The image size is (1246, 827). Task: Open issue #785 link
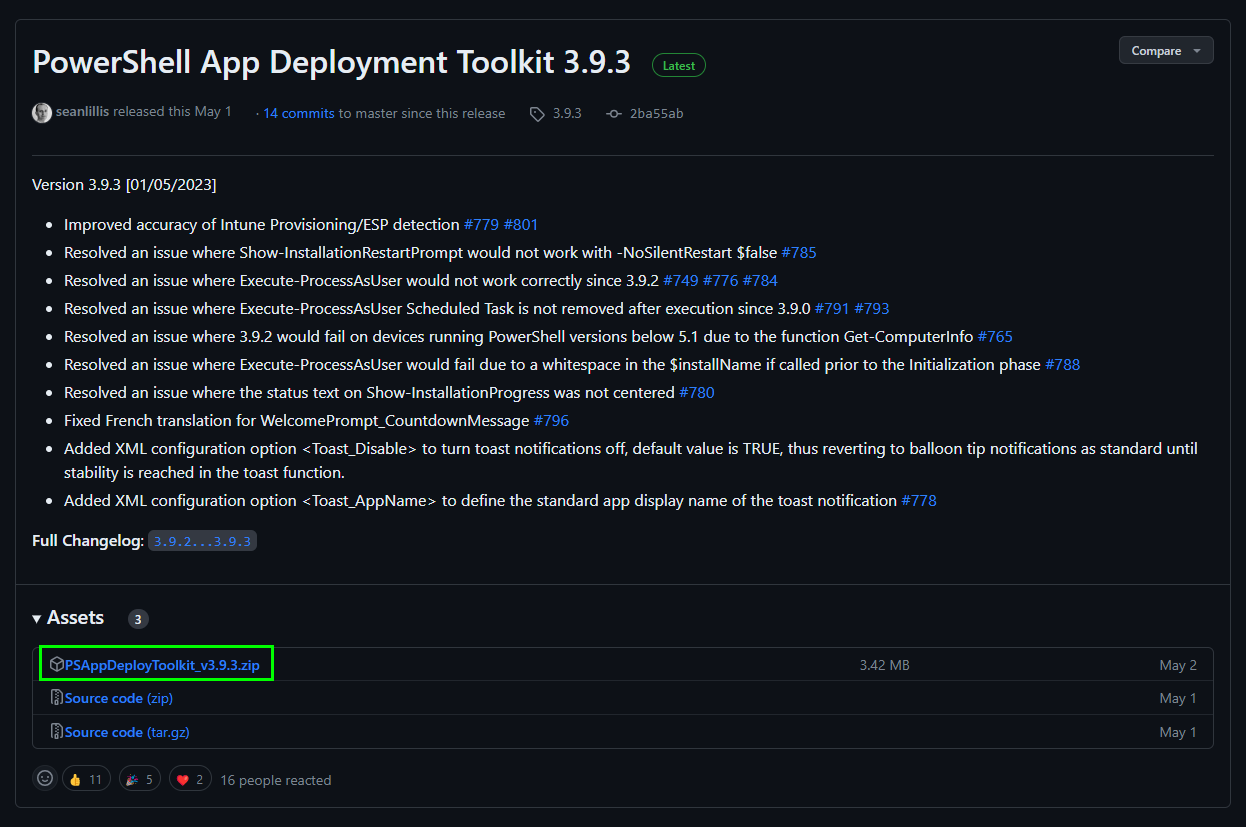[798, 253]
